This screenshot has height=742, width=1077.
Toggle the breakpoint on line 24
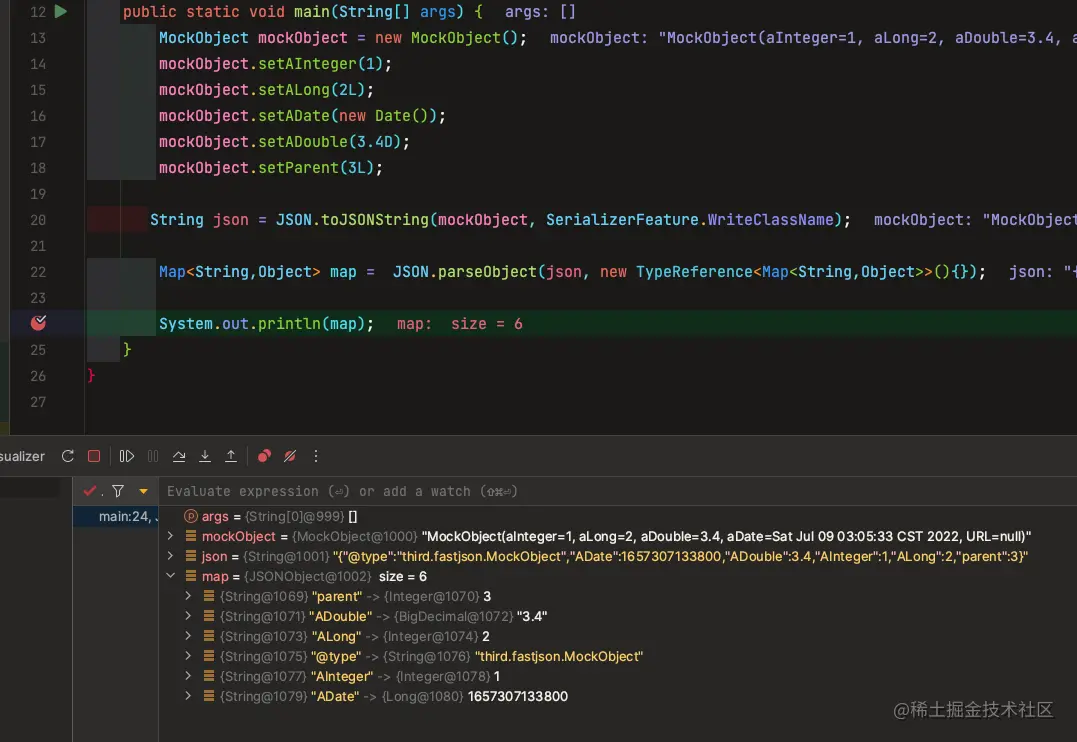39,323
